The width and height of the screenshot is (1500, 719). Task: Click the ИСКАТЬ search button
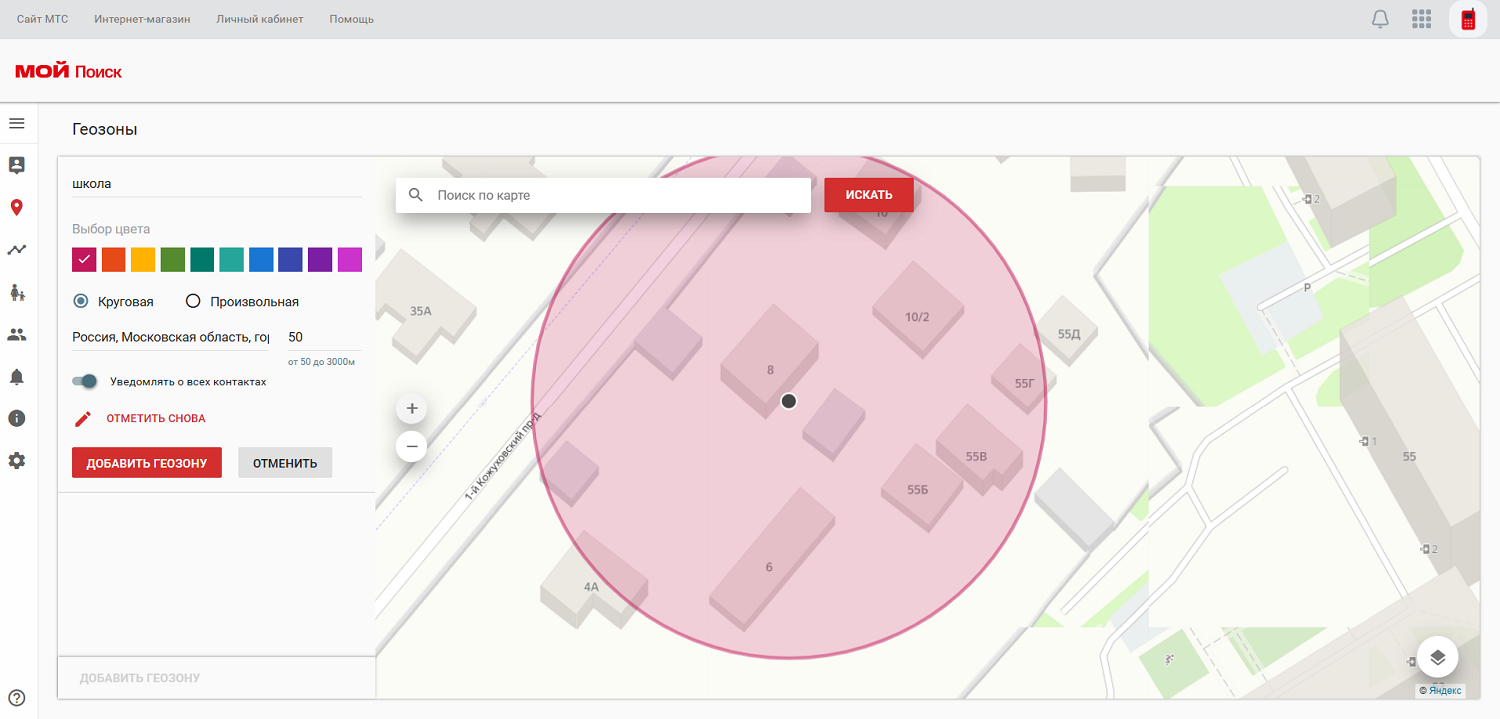click(868, 195)
